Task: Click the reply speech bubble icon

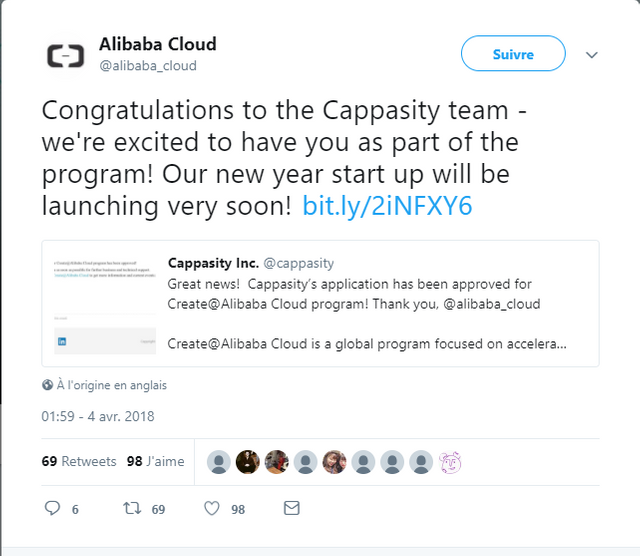Action: (52, 508)
